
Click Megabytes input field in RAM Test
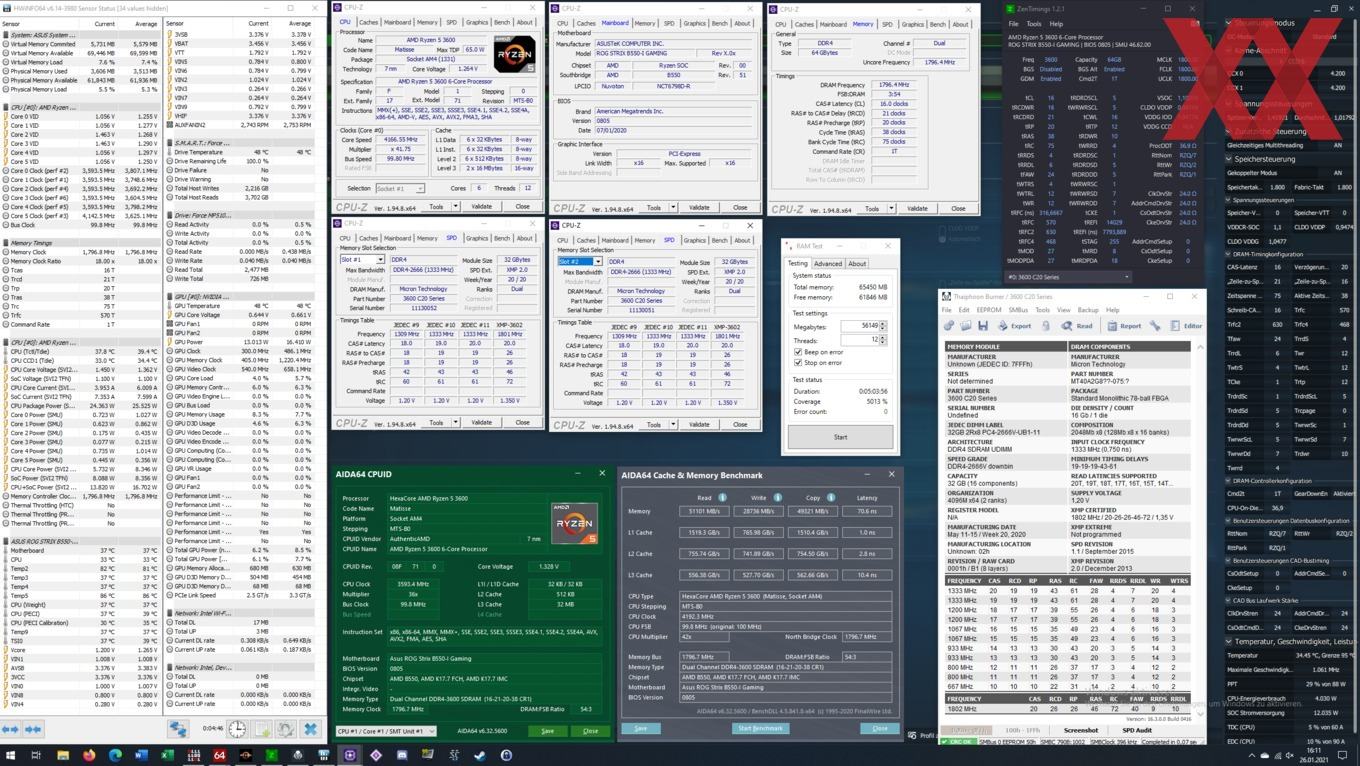[x=859, y=326]
